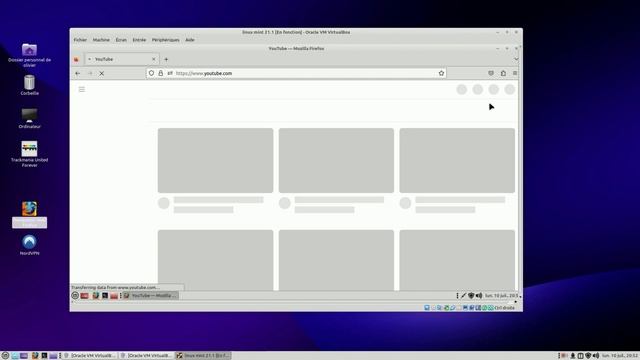640x360 pixels.
Task: Launch guest panel terminal icon
Action: coord(105,296)
